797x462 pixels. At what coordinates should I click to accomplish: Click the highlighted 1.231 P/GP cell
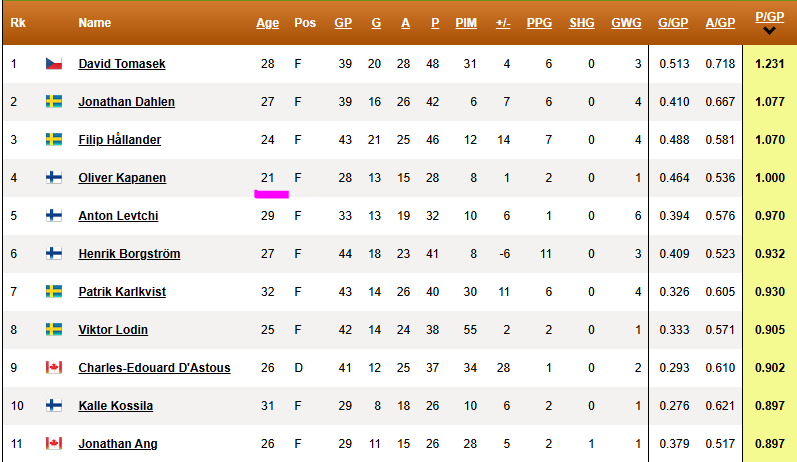point(770,64)
